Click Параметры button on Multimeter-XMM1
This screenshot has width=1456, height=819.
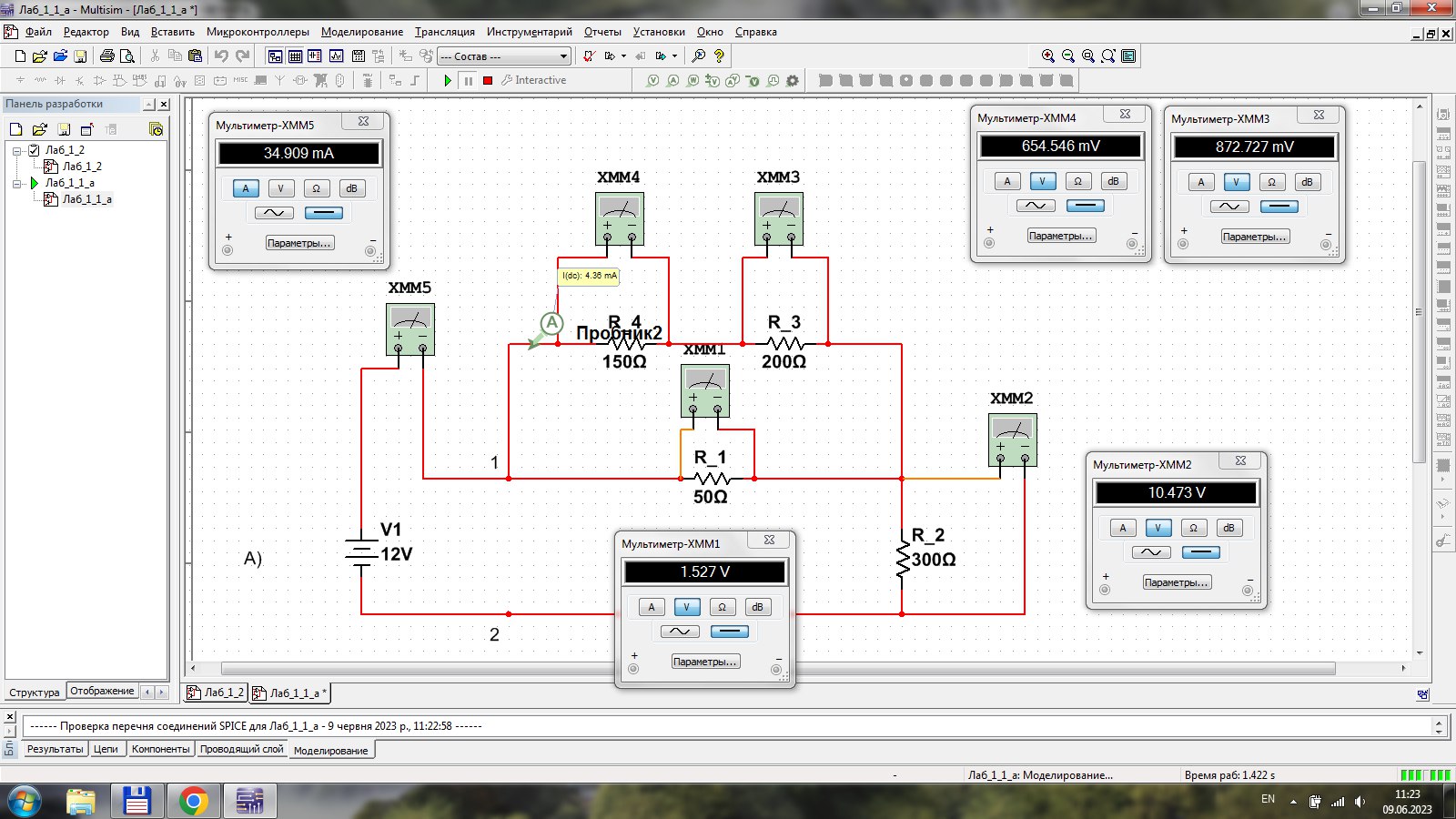(705, 662)
